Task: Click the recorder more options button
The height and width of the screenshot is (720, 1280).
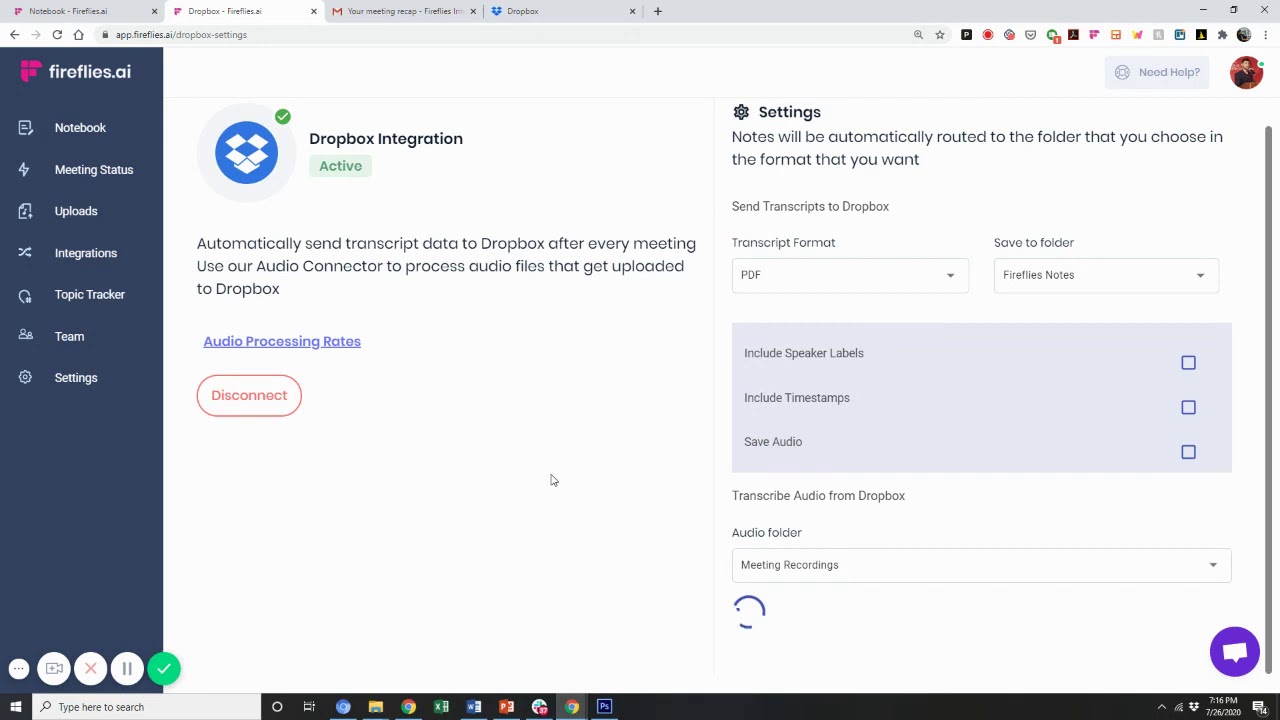Action: click(x=19, y=669)
